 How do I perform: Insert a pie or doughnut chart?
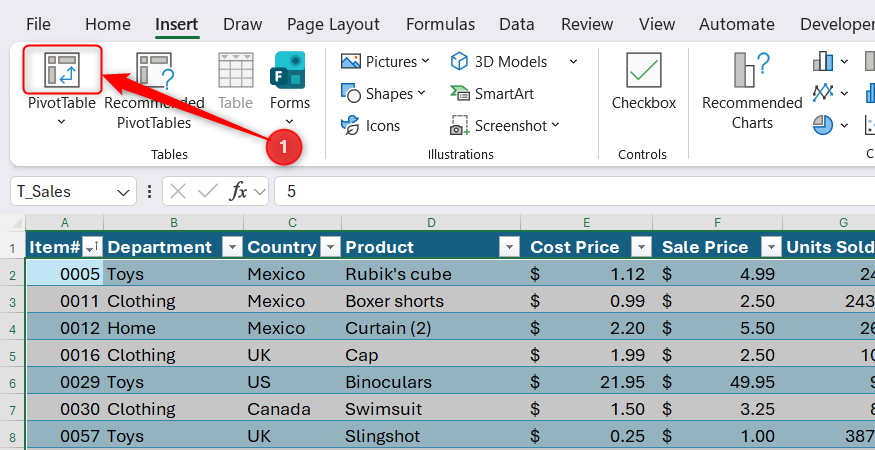[x=823, y=126]
